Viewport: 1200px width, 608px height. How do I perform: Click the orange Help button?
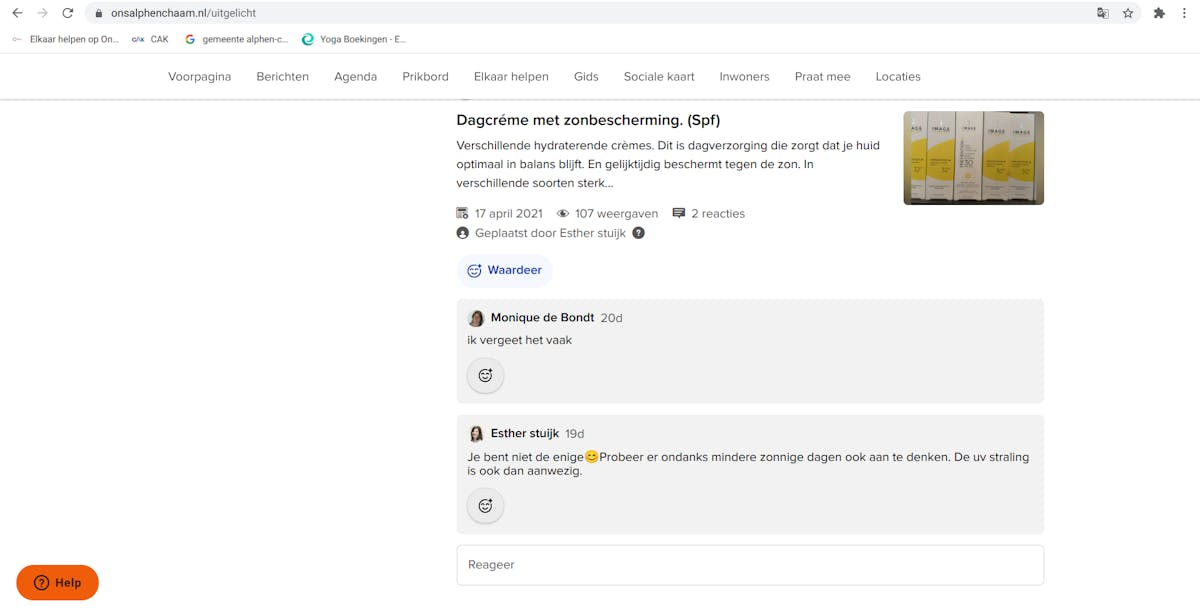click(57, 583)
